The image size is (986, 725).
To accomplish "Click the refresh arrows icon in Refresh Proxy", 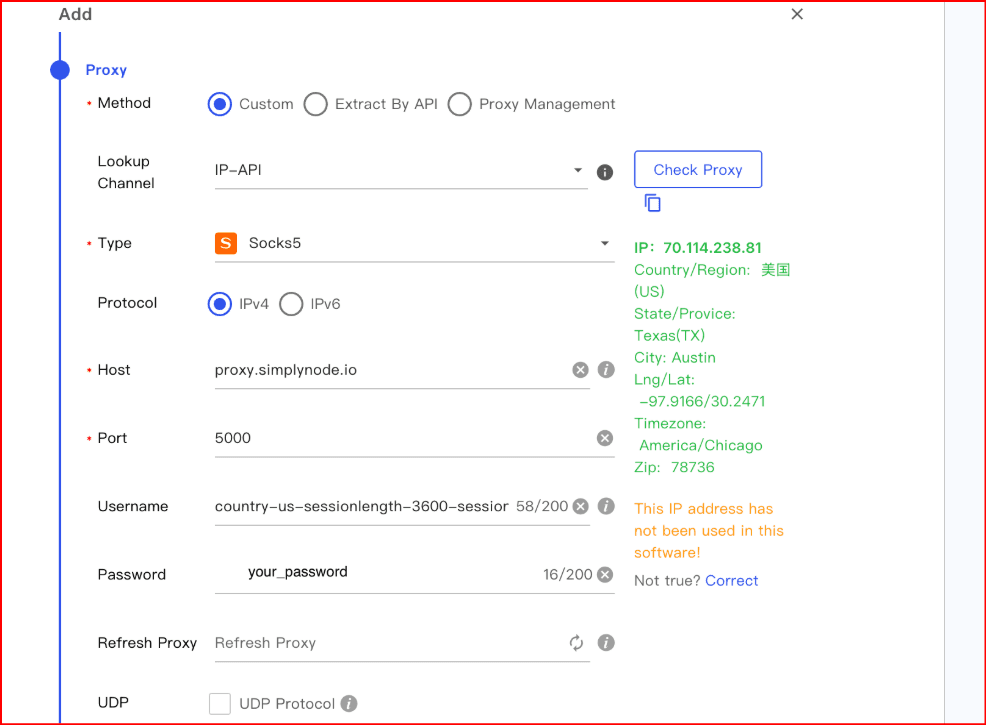I will click(x=577, y=643).
